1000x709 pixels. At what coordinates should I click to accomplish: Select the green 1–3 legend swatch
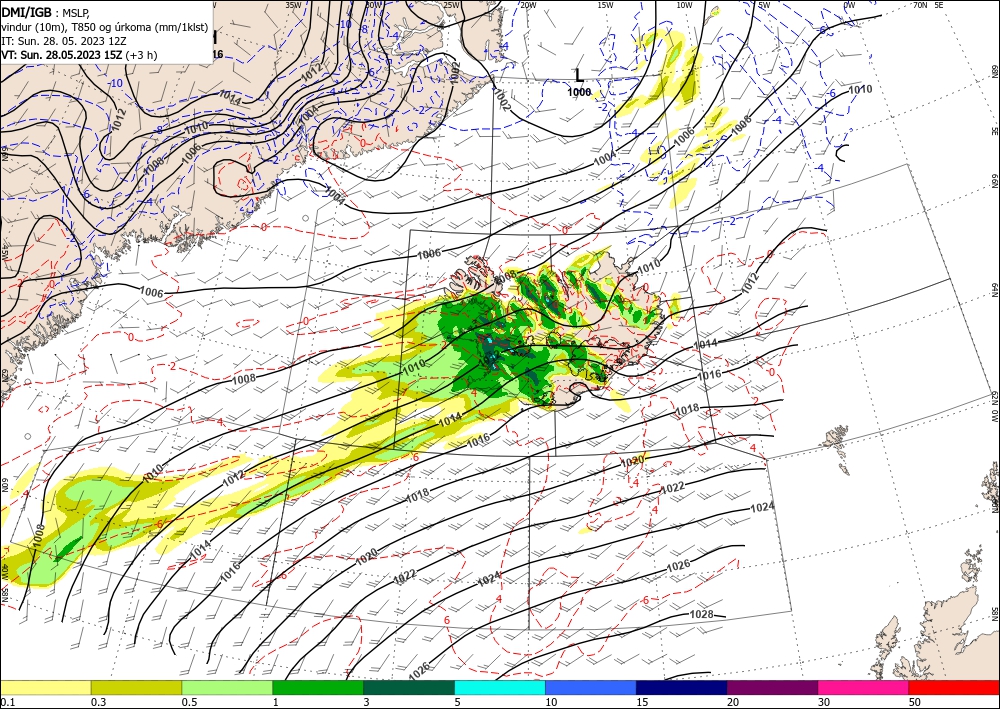coord(318,687)
